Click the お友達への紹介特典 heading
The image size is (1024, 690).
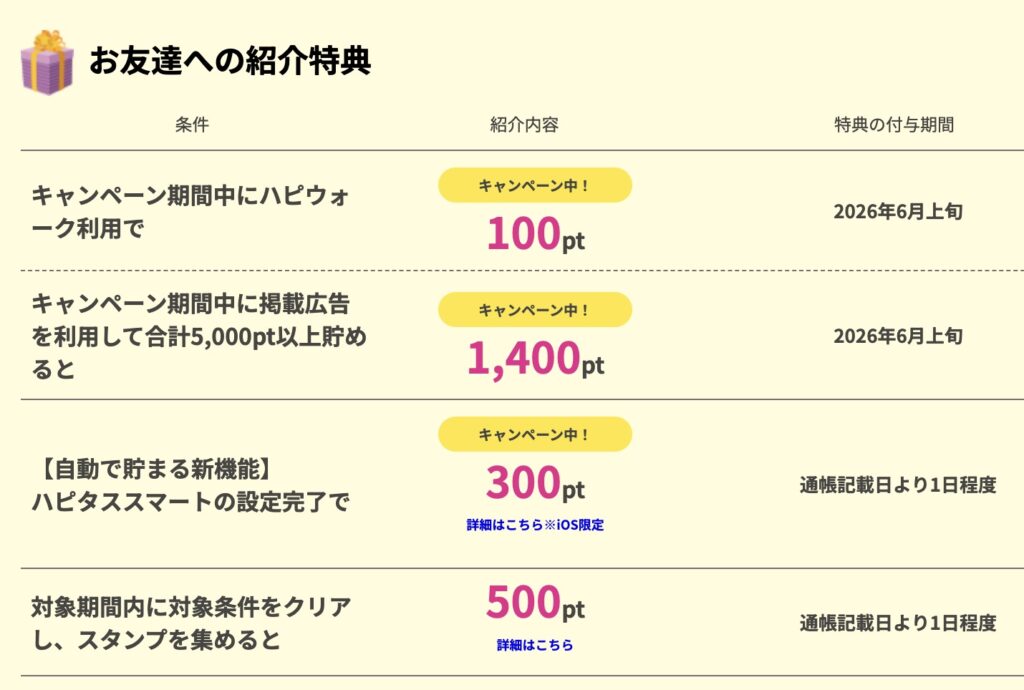tap(230, 61)
